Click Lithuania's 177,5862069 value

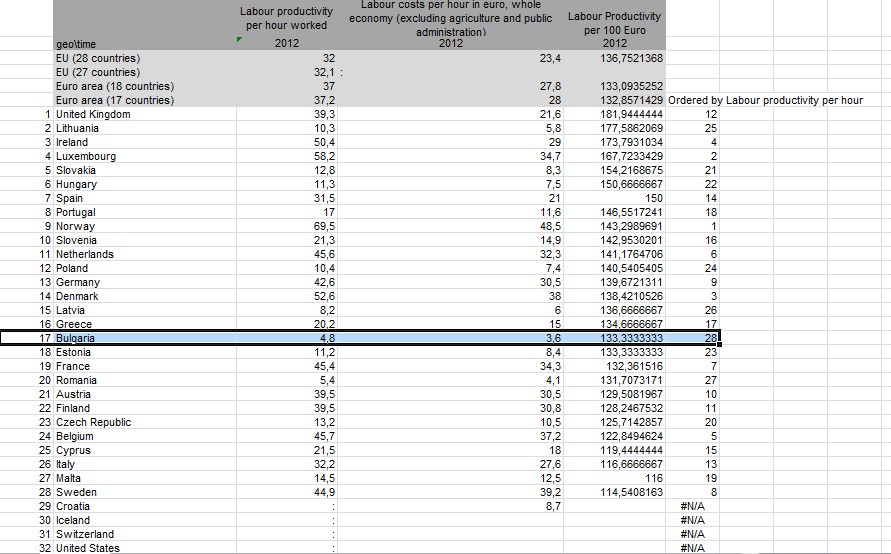(x=631, y=128)
